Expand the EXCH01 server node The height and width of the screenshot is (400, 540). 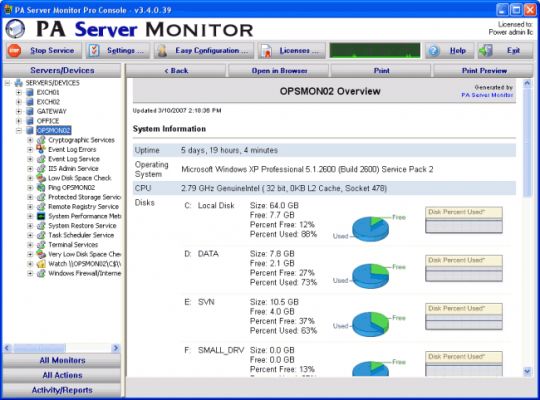pyautogui.click(x=19, y=92)
